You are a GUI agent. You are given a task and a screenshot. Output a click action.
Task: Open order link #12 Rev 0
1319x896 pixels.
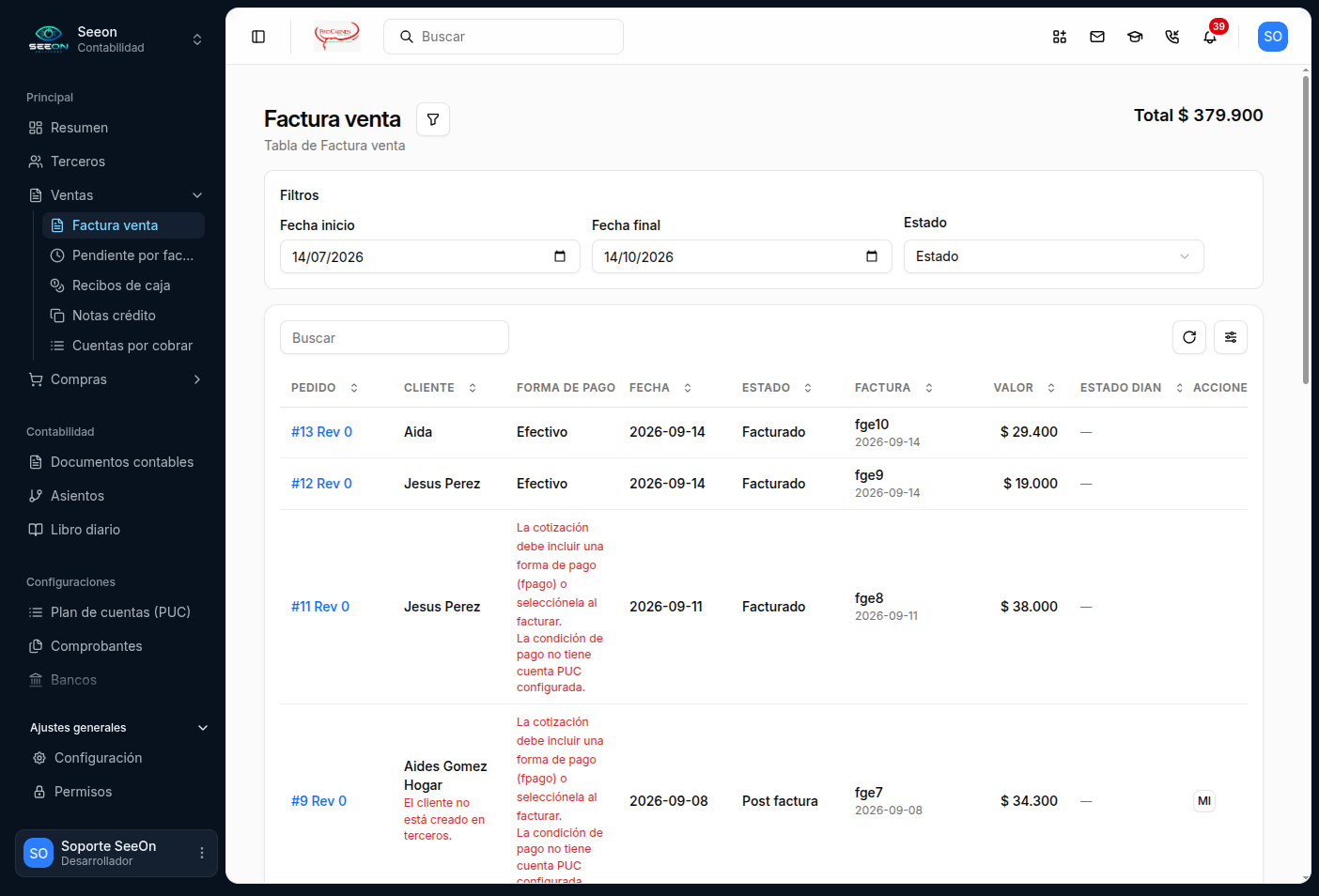click(321, 484)
